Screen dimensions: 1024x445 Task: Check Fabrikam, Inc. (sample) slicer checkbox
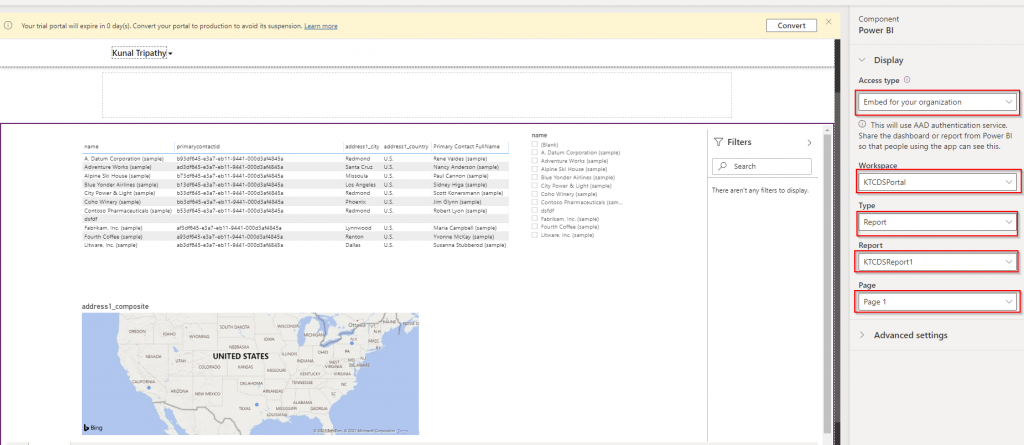coord(535,219)
